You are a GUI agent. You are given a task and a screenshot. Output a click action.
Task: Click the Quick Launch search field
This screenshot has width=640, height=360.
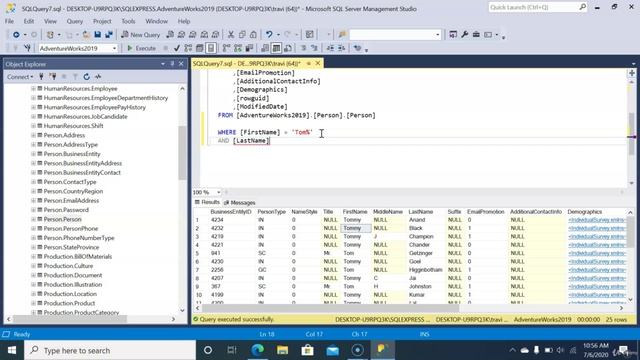click(538, 7)
